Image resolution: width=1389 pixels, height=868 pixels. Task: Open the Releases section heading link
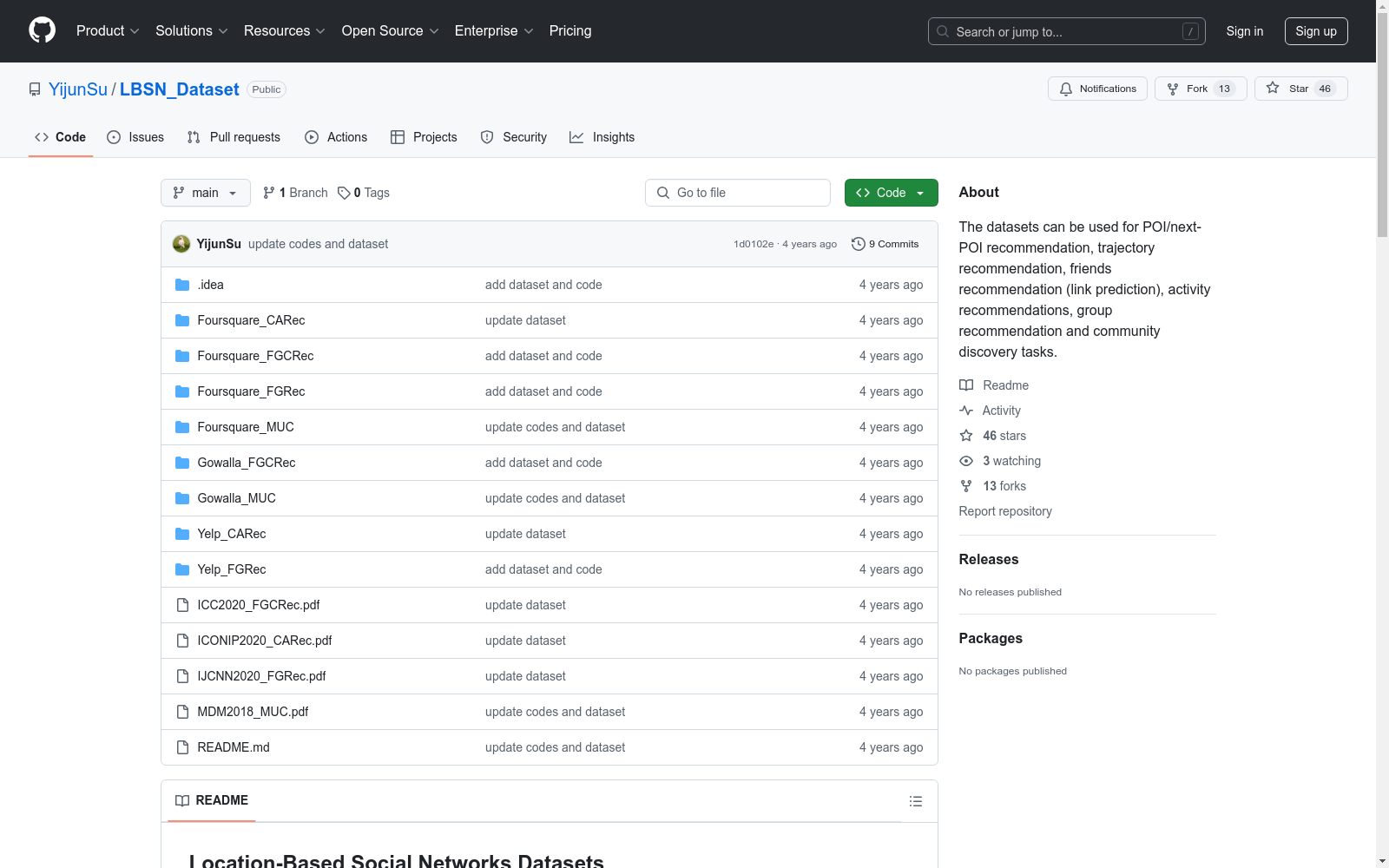989,560
